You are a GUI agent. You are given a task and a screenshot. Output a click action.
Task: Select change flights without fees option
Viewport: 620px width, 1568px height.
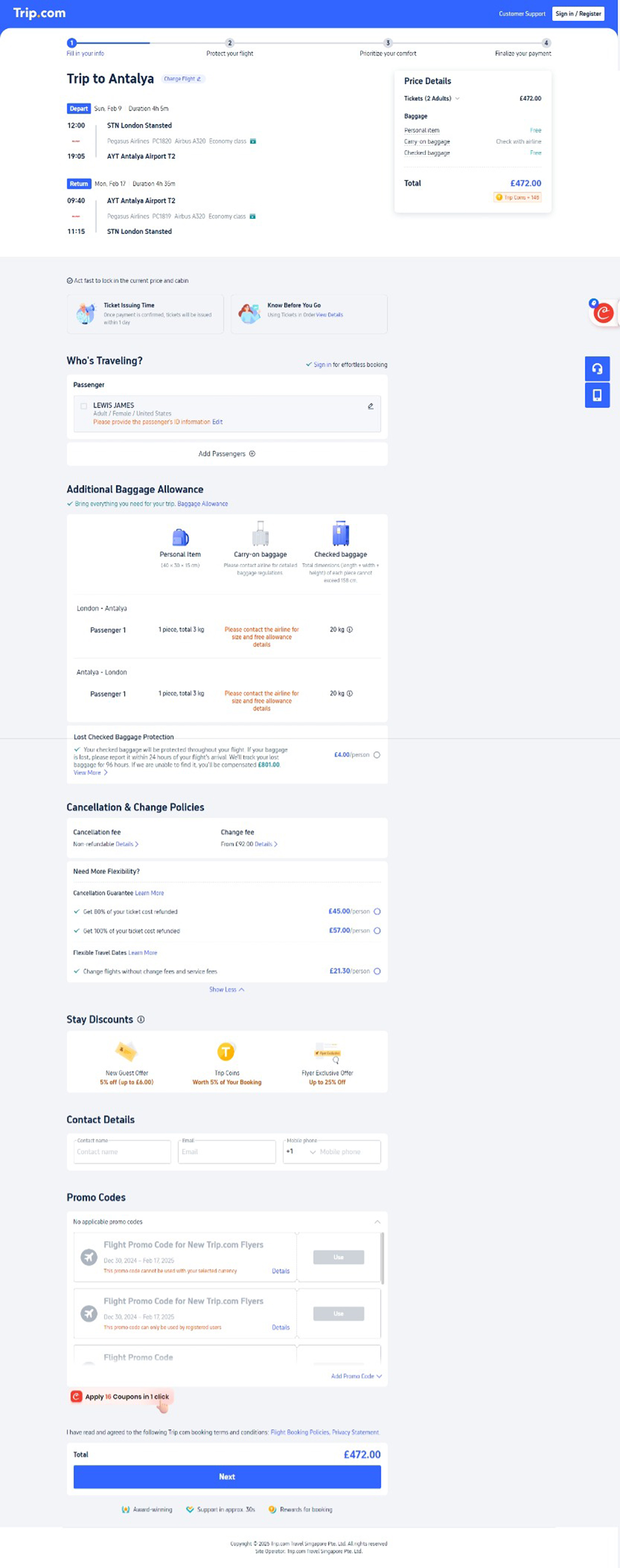coord(377,971)
